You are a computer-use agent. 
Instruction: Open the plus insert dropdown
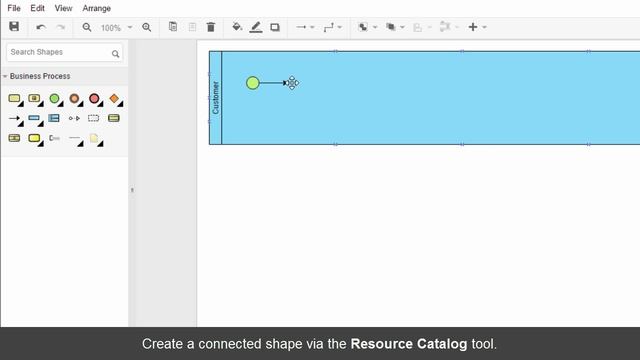click(477, 27)
